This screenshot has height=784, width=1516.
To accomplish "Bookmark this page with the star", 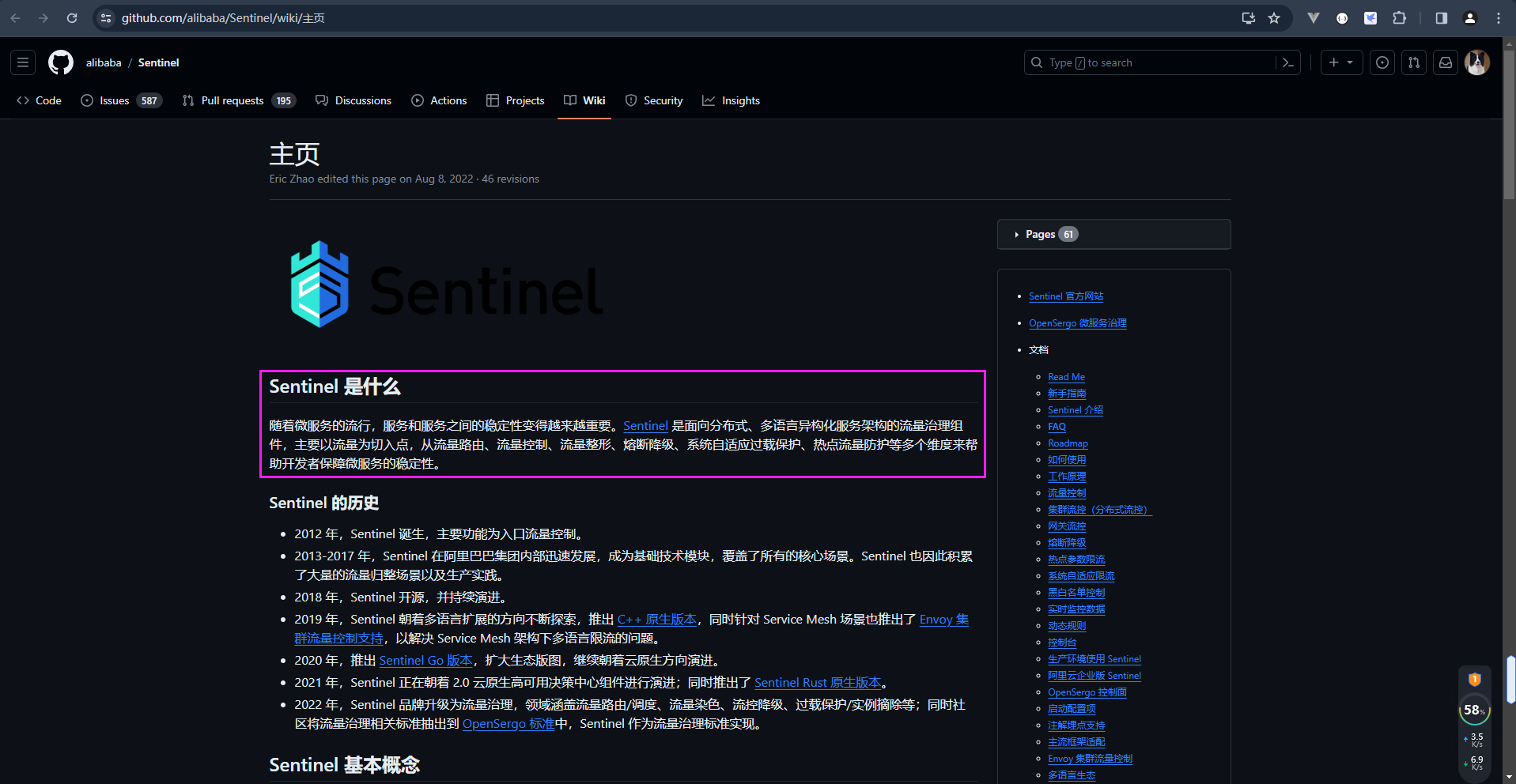I will tap(1274, 17).
